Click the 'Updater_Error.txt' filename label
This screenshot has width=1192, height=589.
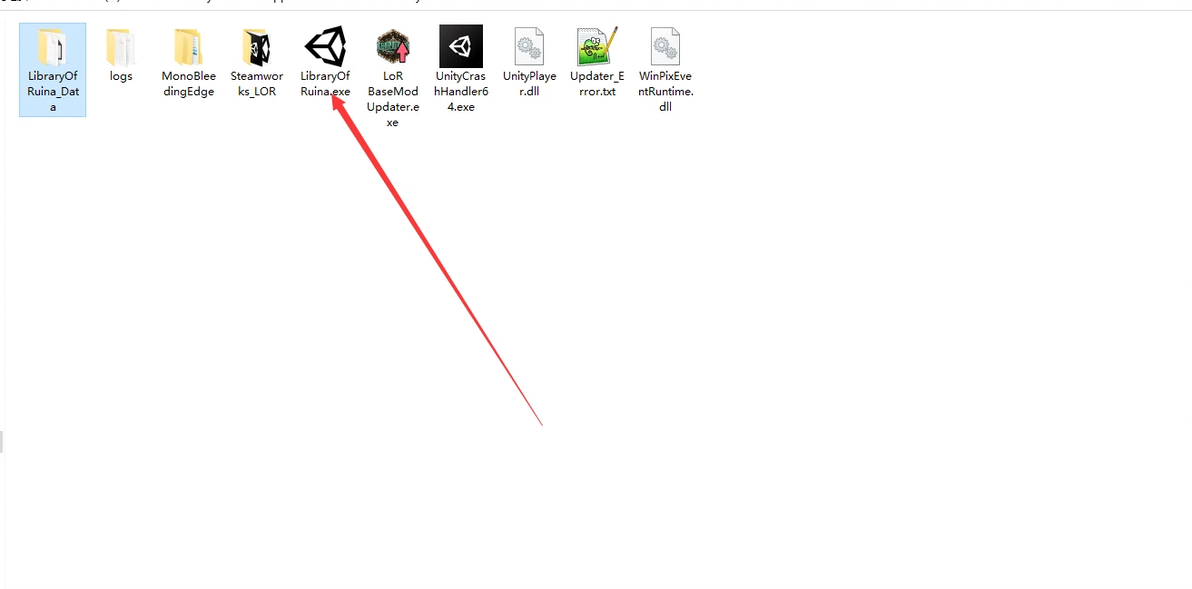click(x=597, y=84)
